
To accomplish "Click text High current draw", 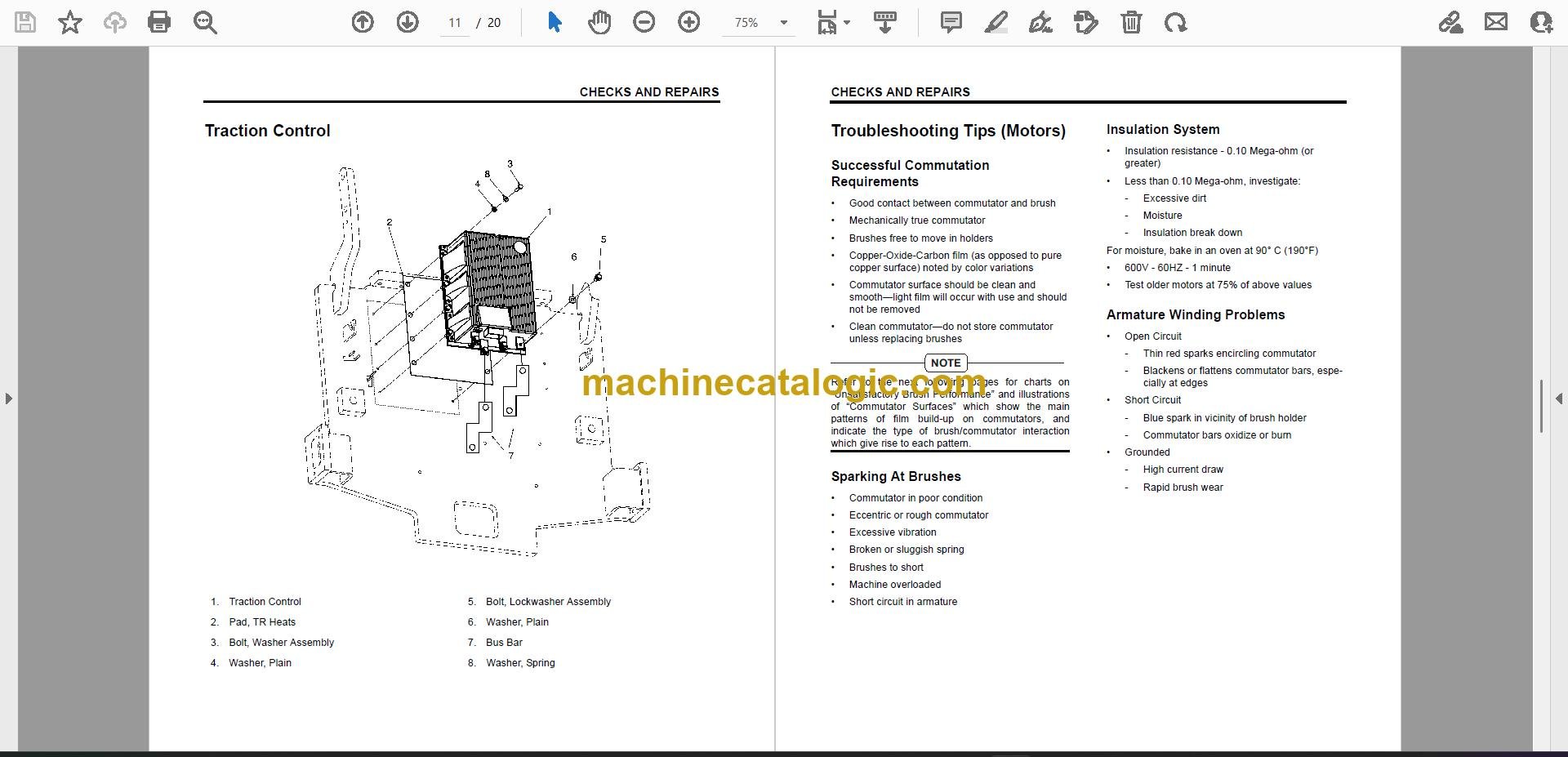I will coord(1183,470).
